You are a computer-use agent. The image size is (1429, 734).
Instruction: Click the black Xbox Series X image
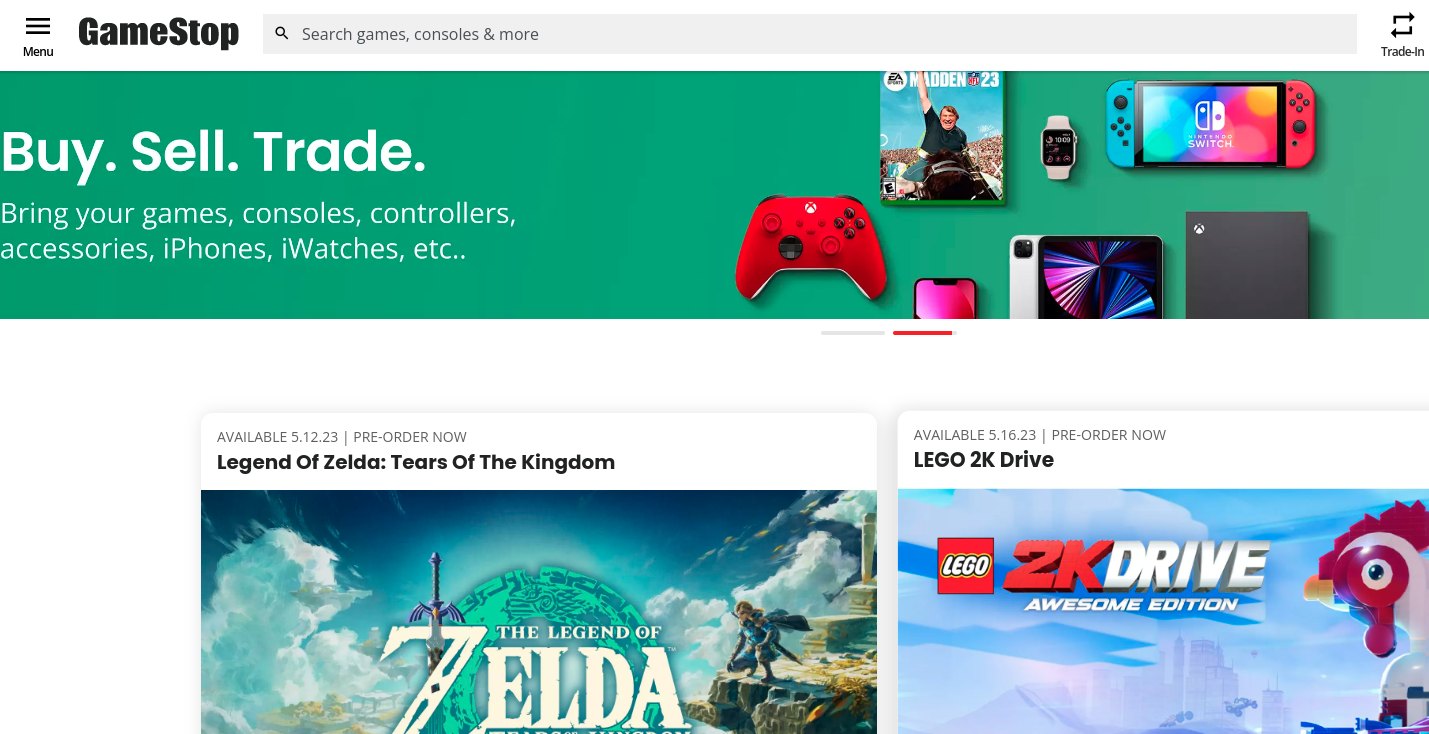(x=1247, y=265)
